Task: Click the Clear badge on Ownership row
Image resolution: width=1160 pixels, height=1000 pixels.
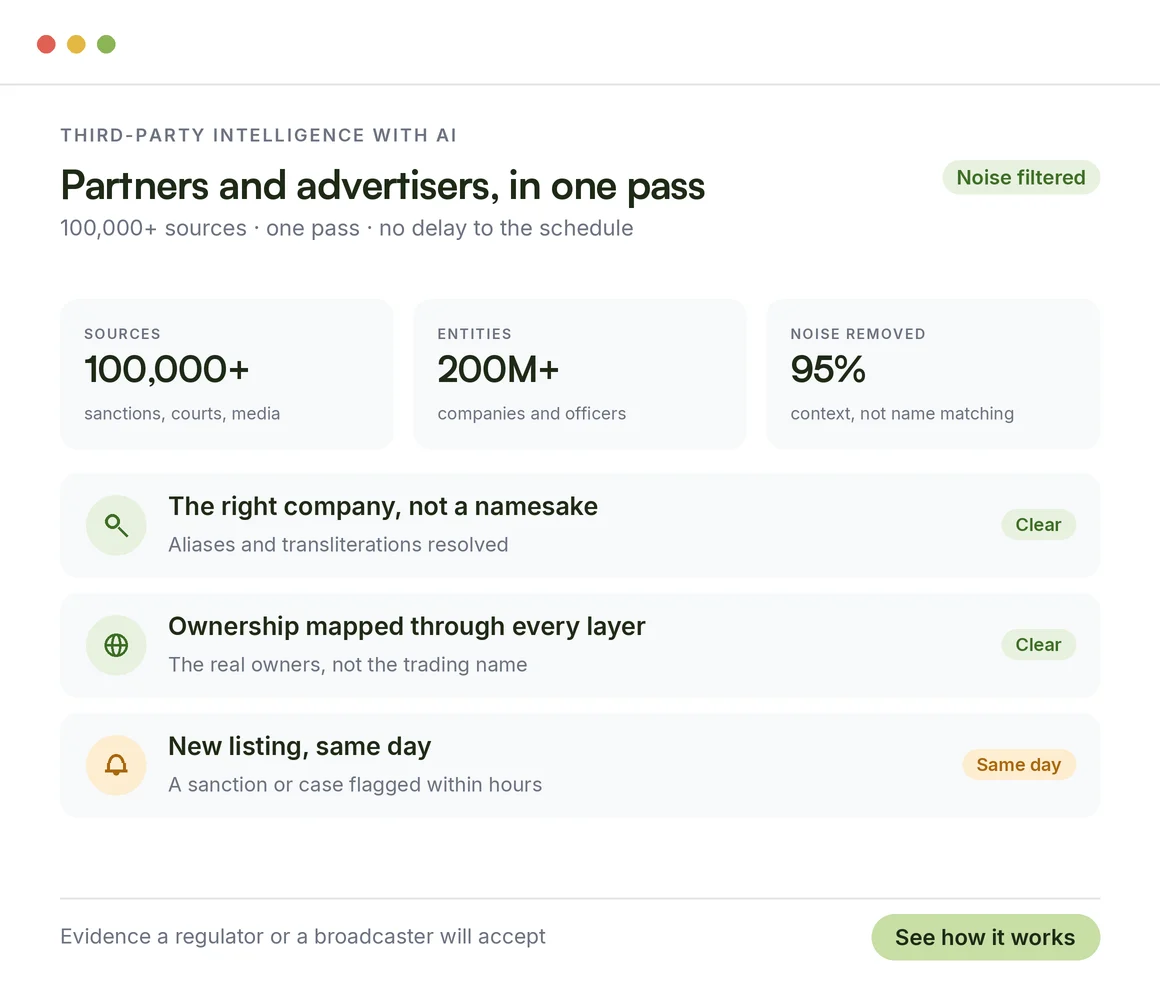Action: [x=1038, y=644]
